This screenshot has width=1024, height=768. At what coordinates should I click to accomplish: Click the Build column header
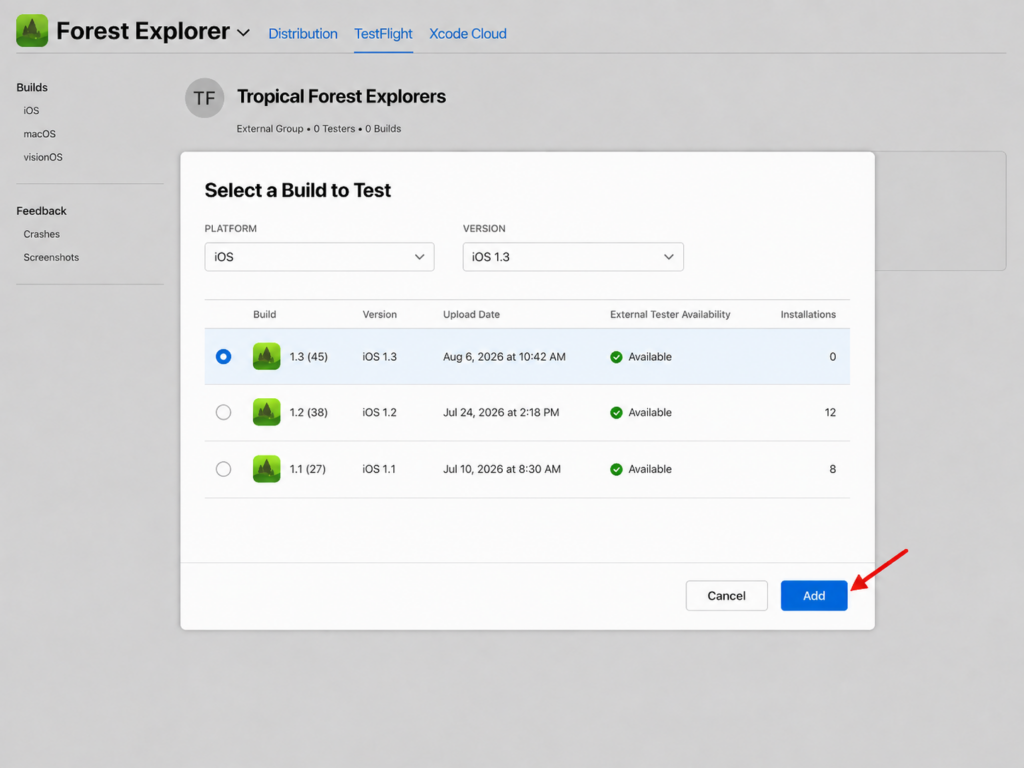[x=264, y=314]
